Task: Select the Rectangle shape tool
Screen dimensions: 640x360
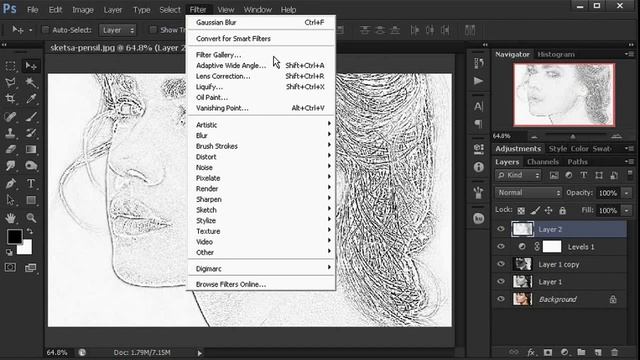Action: (x=31, y=200)
